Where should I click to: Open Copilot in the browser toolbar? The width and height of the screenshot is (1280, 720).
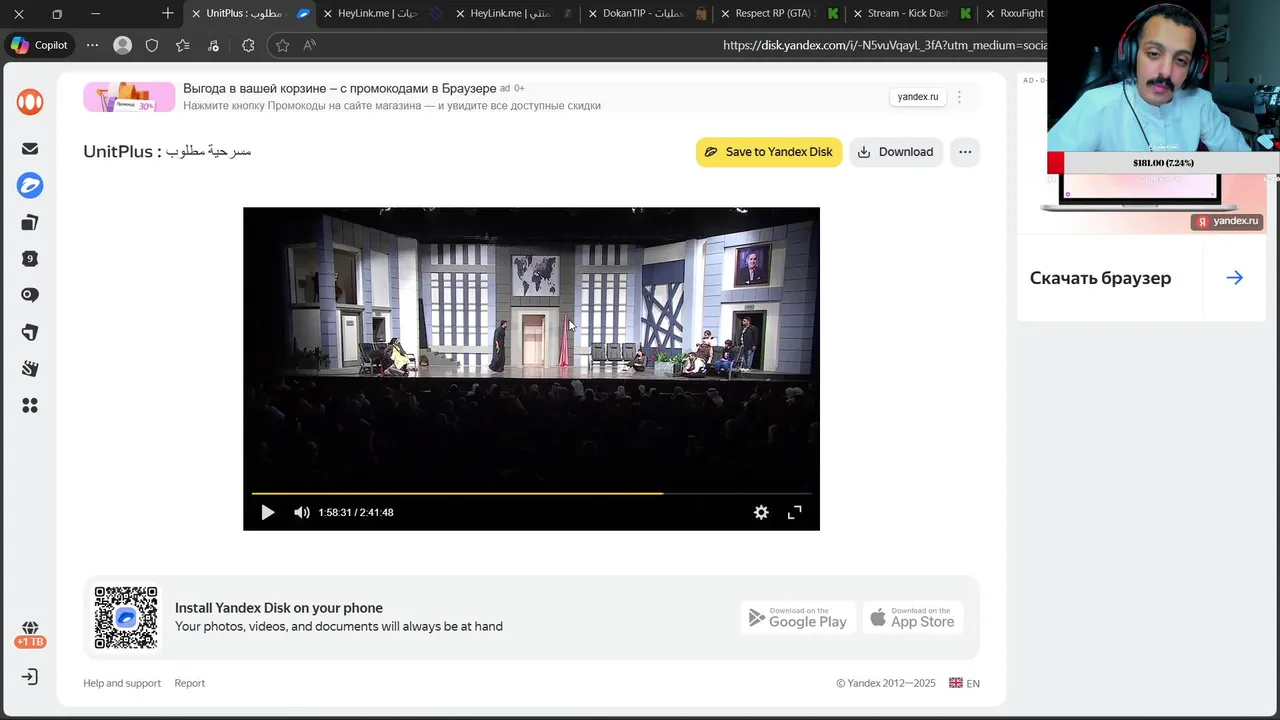39,45
